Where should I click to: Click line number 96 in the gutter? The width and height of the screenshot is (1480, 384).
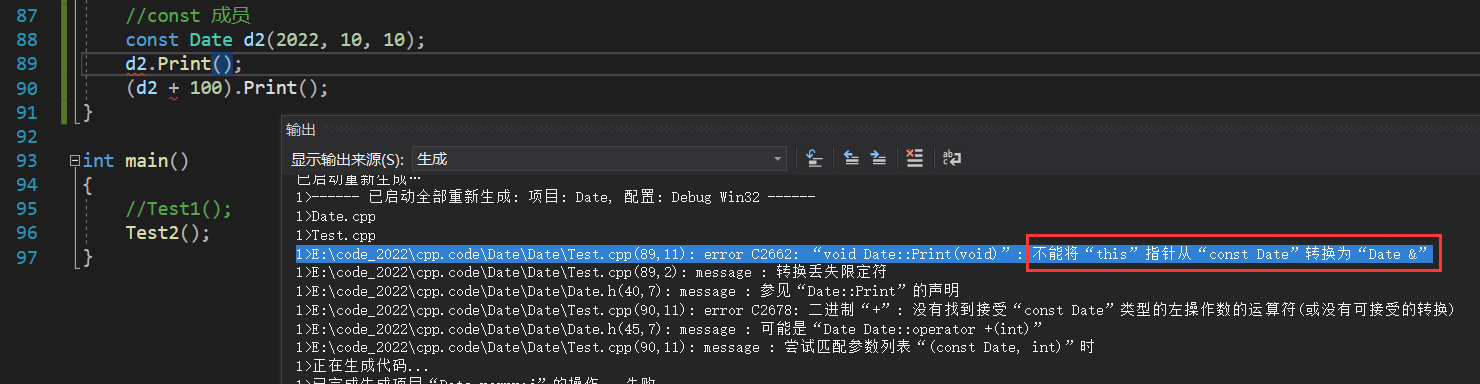coord(28,233)
